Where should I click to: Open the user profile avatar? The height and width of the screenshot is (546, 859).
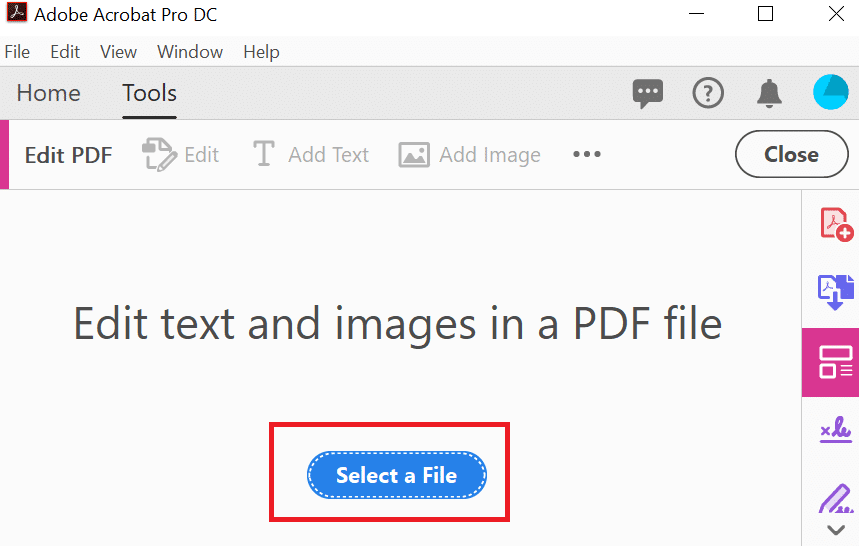point(831,92)
